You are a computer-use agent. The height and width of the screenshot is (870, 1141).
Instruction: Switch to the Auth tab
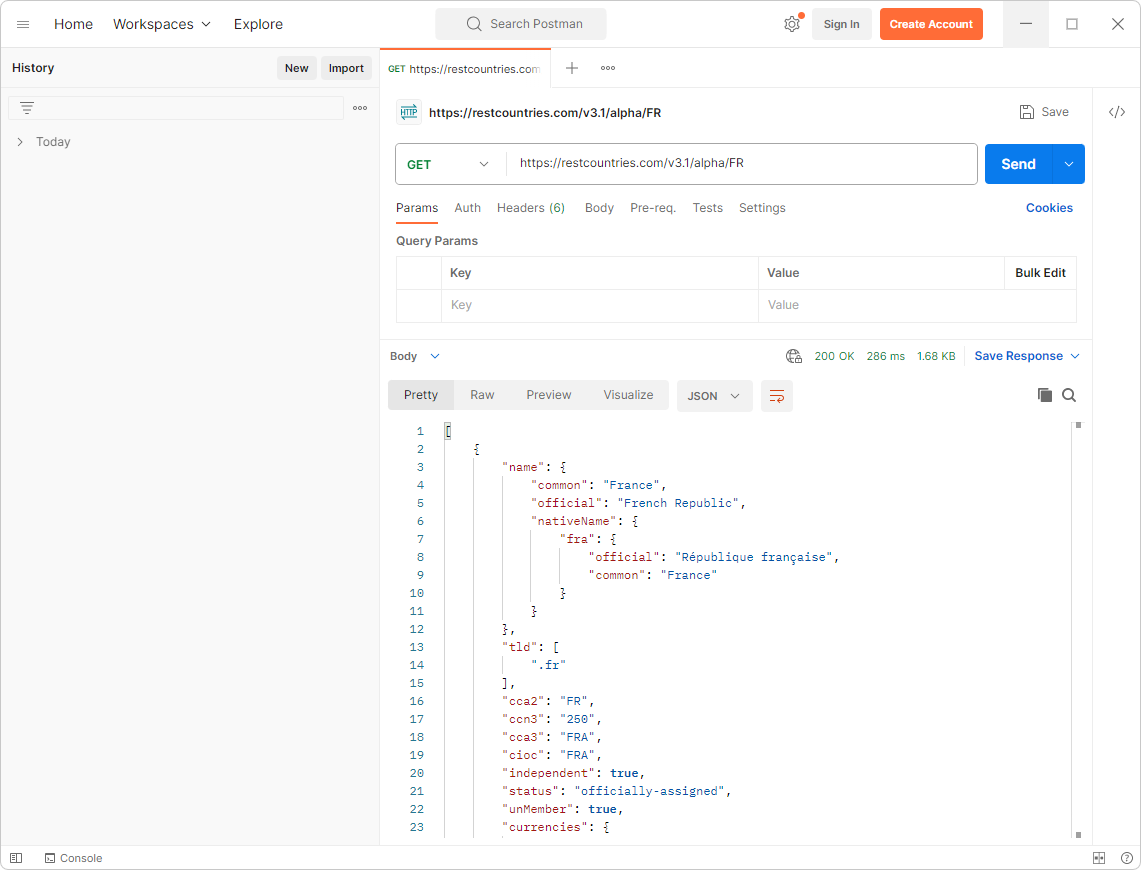pyautogui.click(x=467, y=208)
